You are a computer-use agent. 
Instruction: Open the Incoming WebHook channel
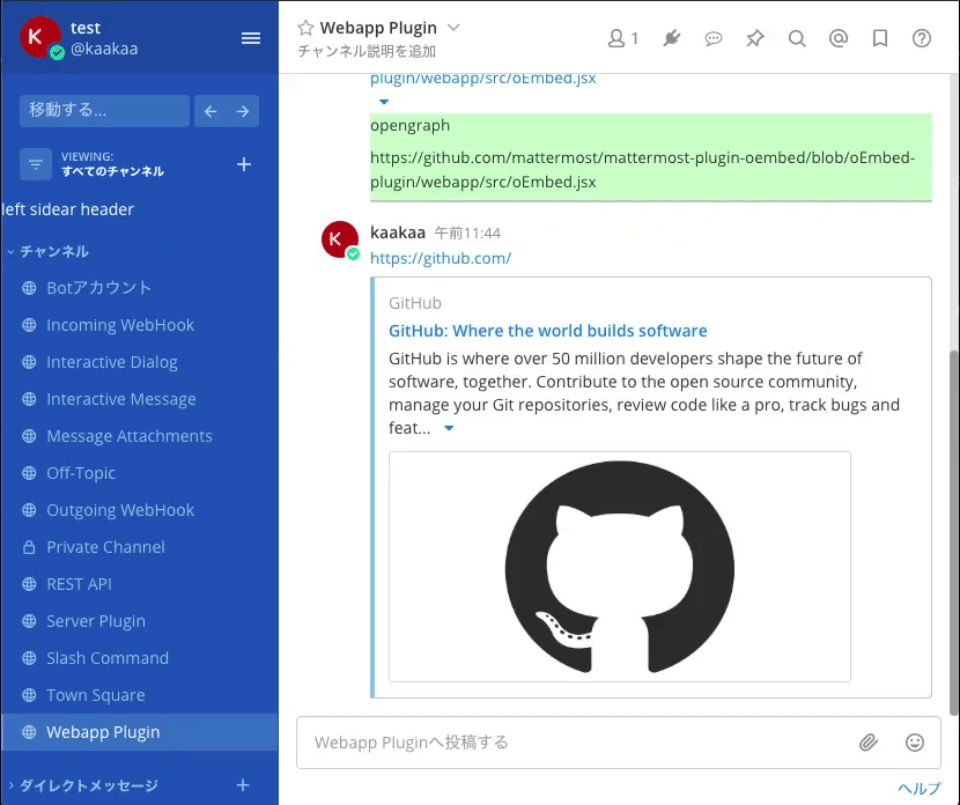[x=140, y=325]
